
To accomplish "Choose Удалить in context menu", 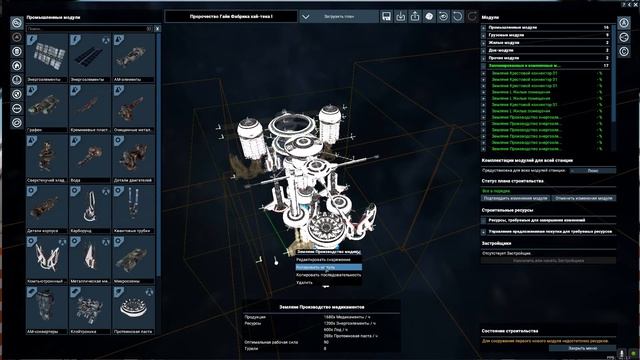I will (x=328, y=282).
